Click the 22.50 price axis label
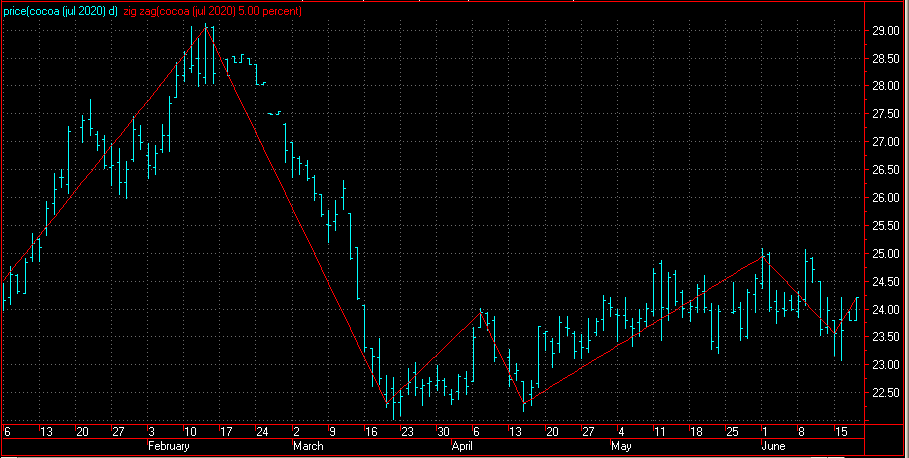This screenshot has width=909, height=458. click(886, 393)
